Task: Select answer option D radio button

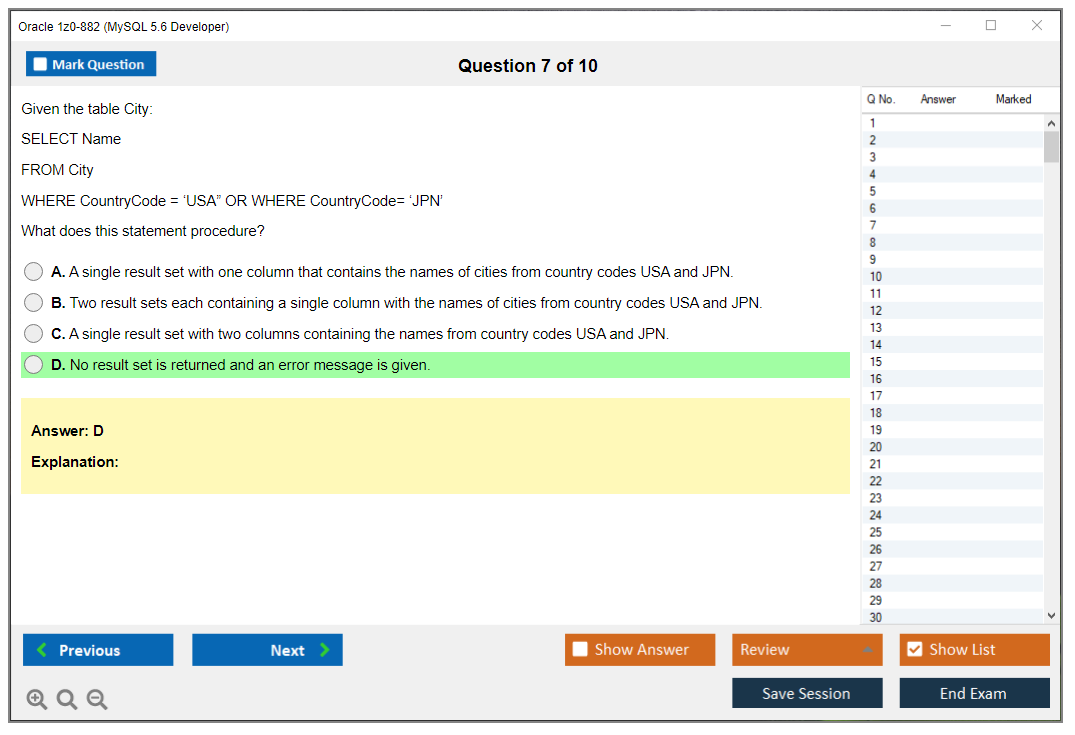Action: [33, 364]
